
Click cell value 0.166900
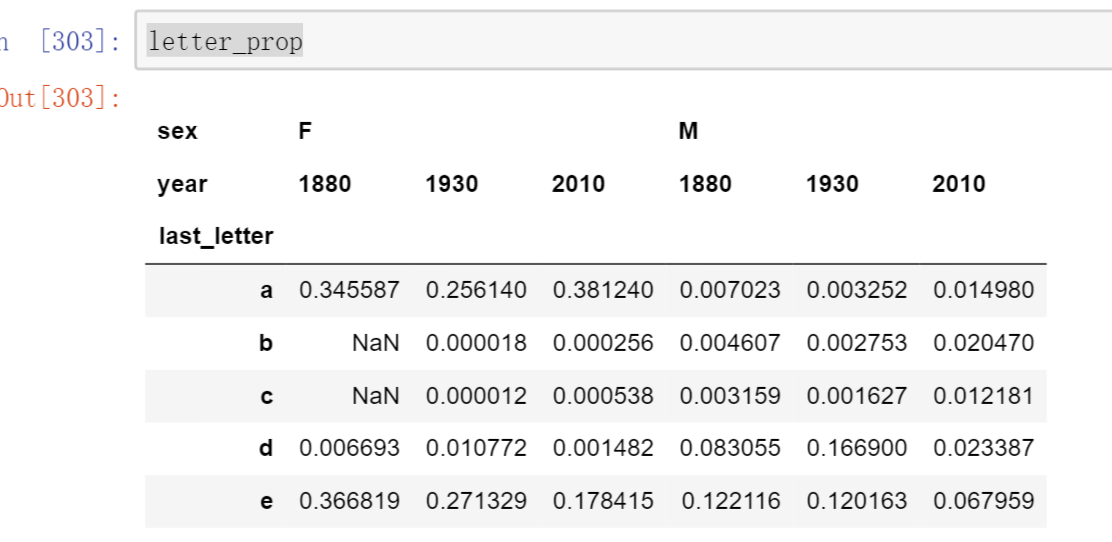click(x=857, y=448)
